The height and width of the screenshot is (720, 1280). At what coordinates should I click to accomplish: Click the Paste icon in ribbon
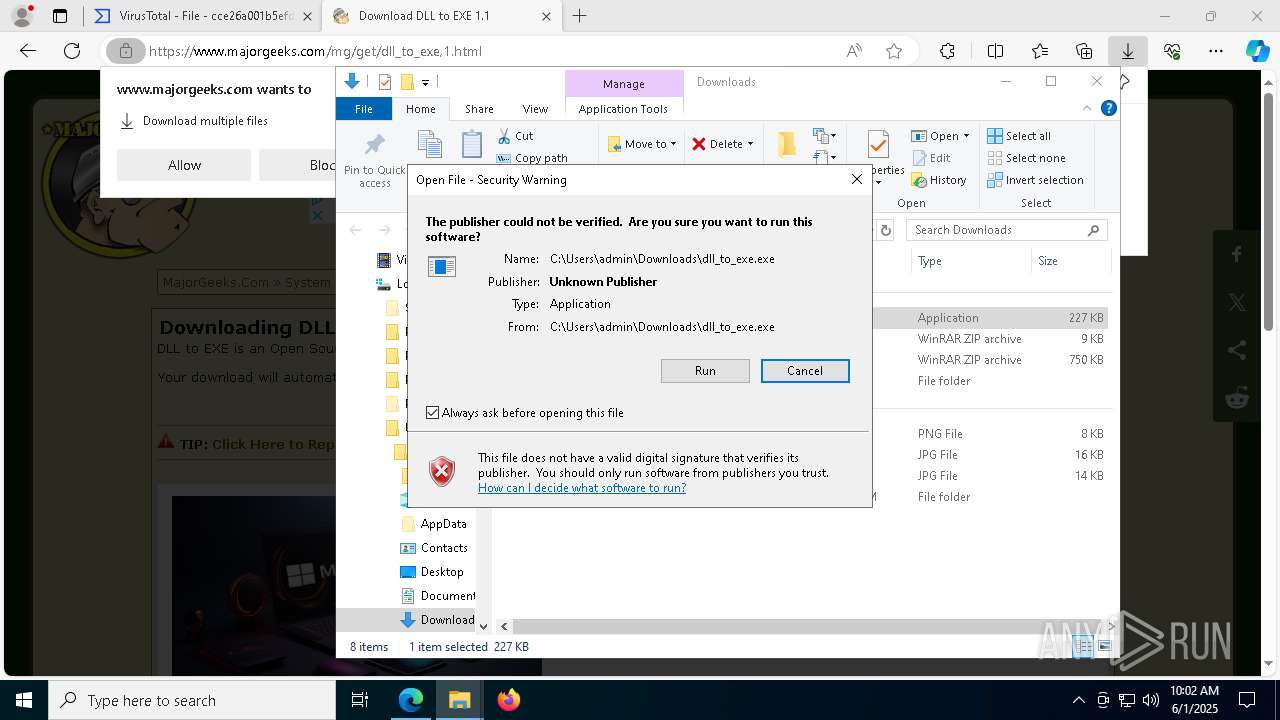[472, 145]
